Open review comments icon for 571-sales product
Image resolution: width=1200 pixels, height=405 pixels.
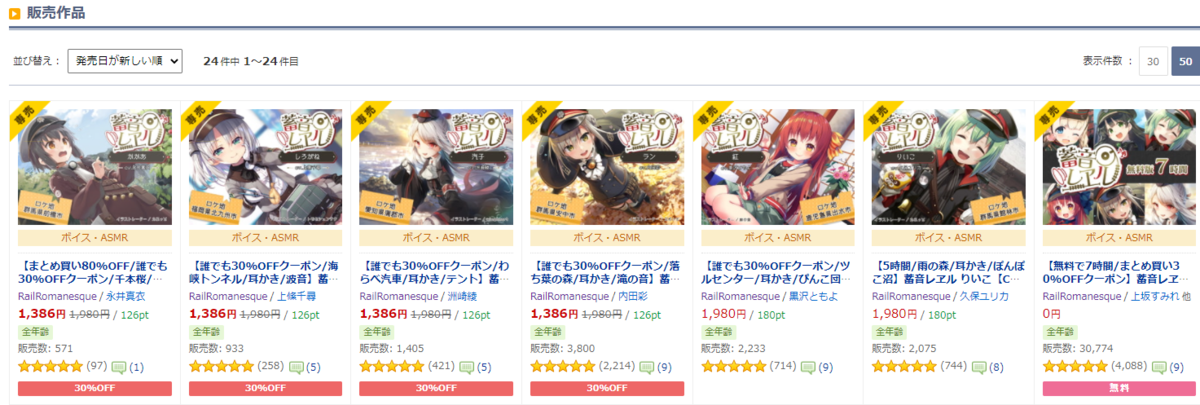(x=118, y=367)
